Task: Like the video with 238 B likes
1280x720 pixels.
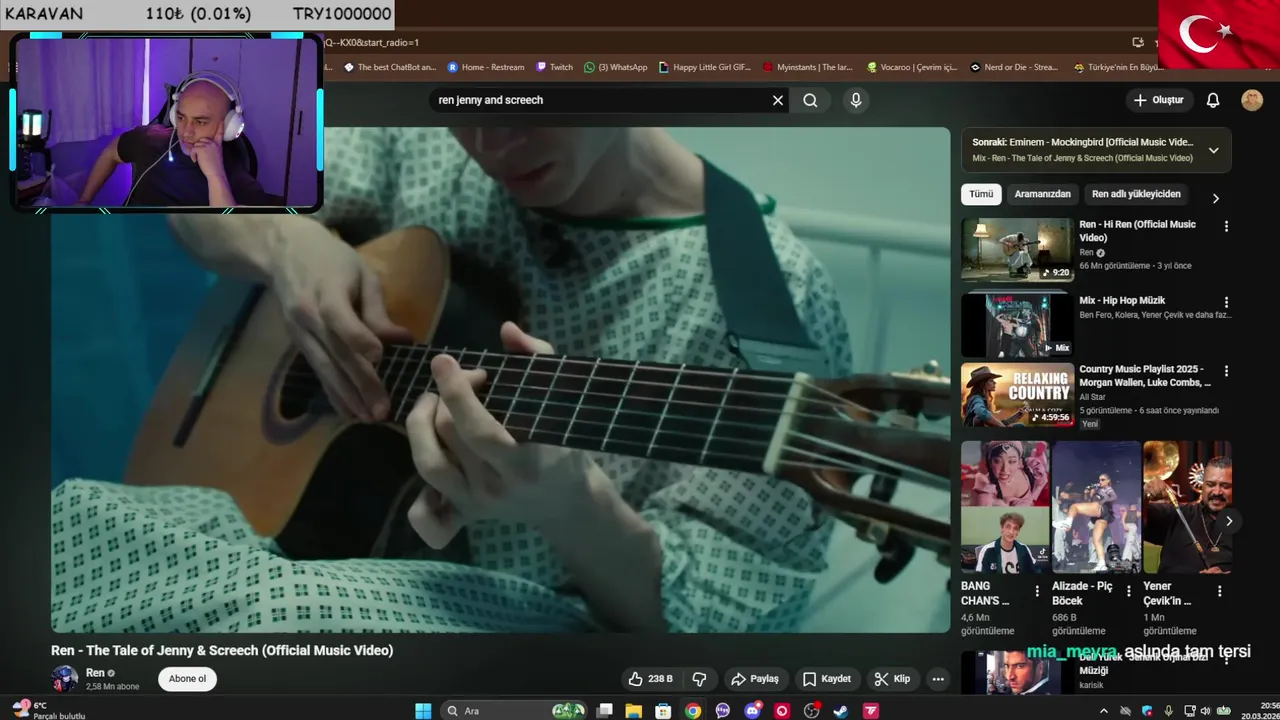Action: (650, 679)
